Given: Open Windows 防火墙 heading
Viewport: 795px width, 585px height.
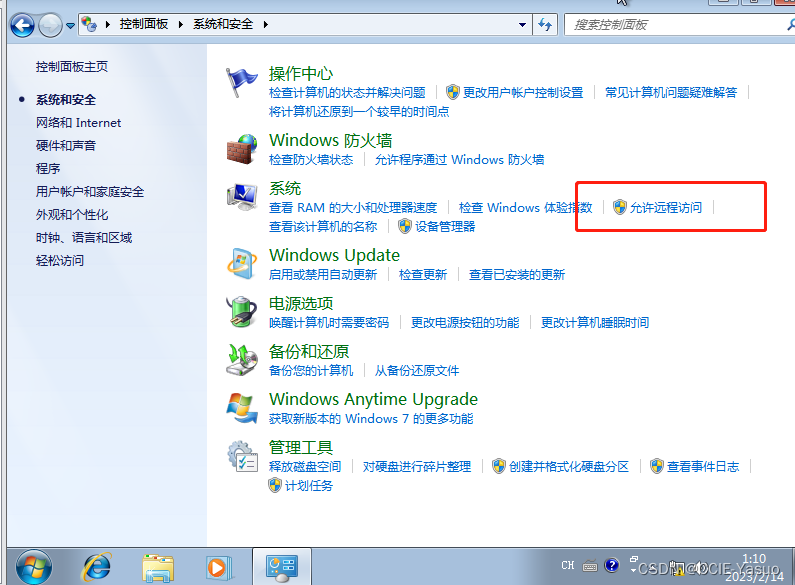Looking at the screenshot, I should (x=331, y=140).
